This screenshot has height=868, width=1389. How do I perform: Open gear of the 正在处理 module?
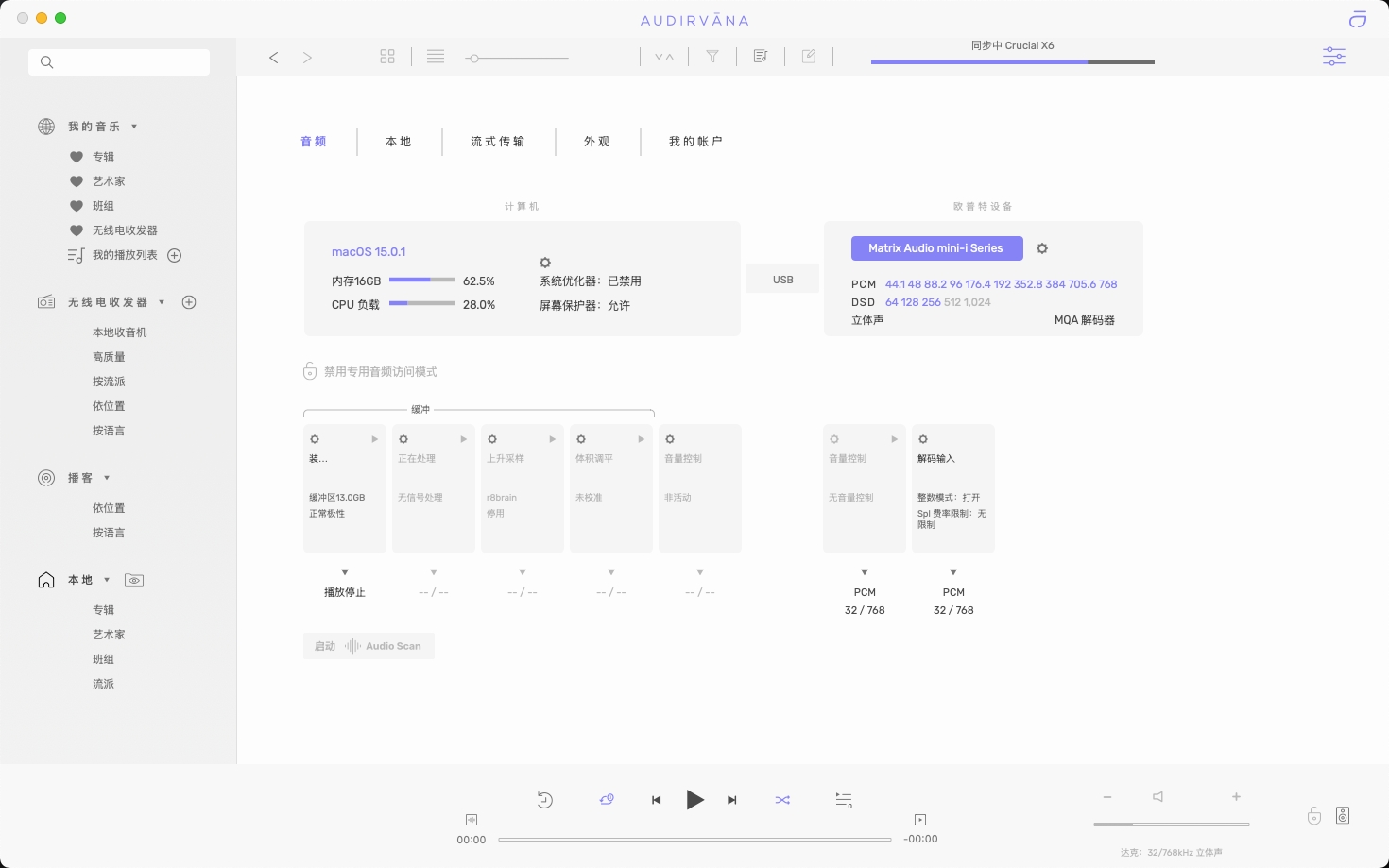click(x=403, y=439)
